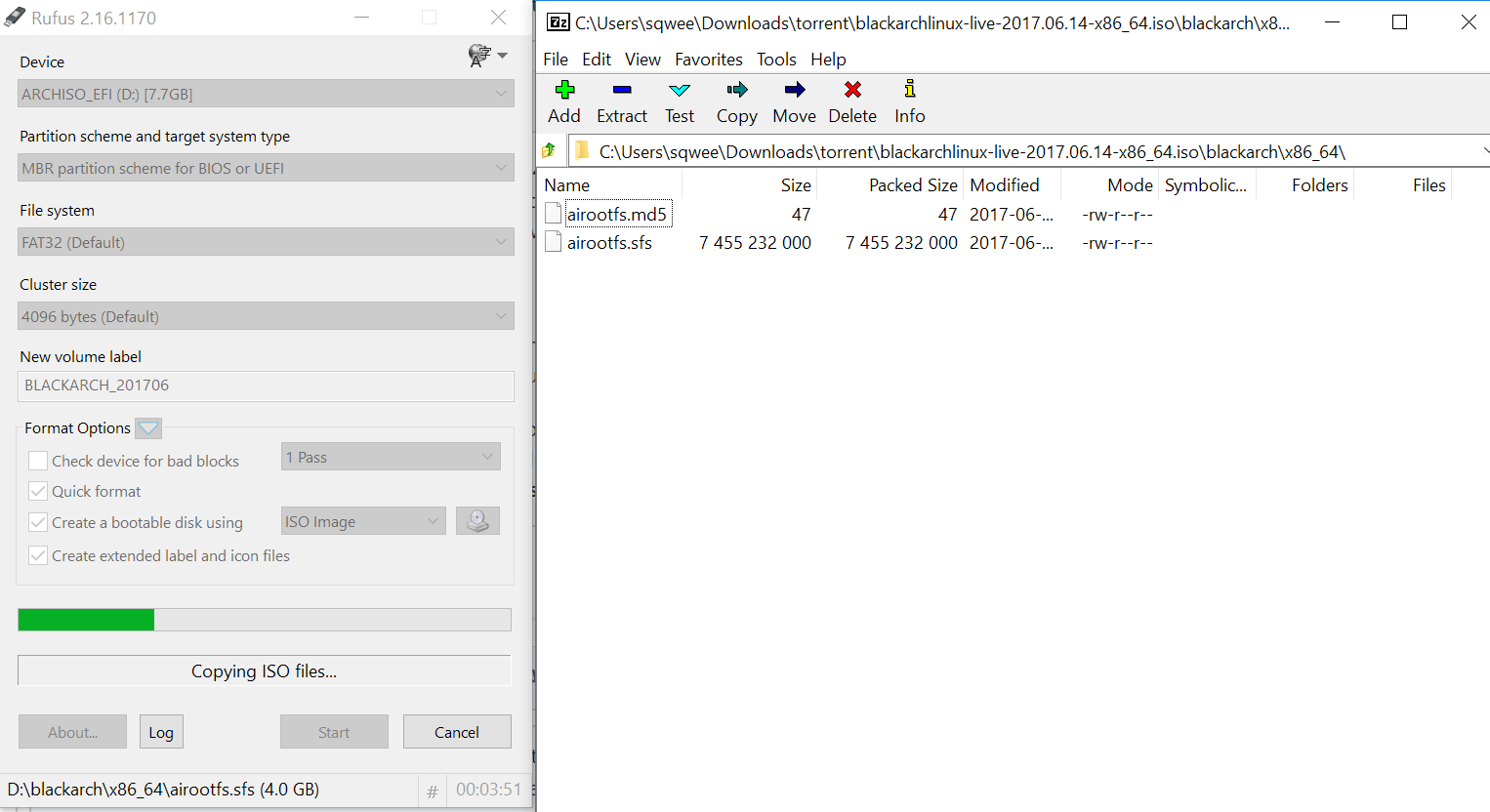
Task: Click the airootfs.md5 file icon
Action: click(554, 214)
